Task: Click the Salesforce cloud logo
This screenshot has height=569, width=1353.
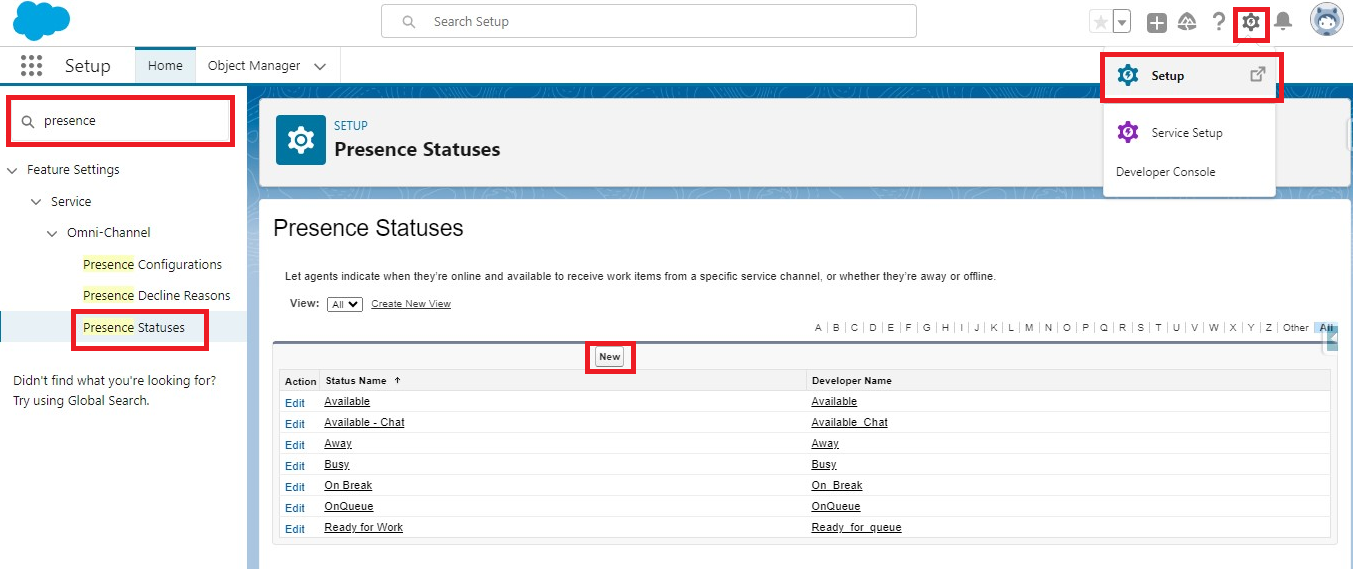Action: [x=42, y=21]
